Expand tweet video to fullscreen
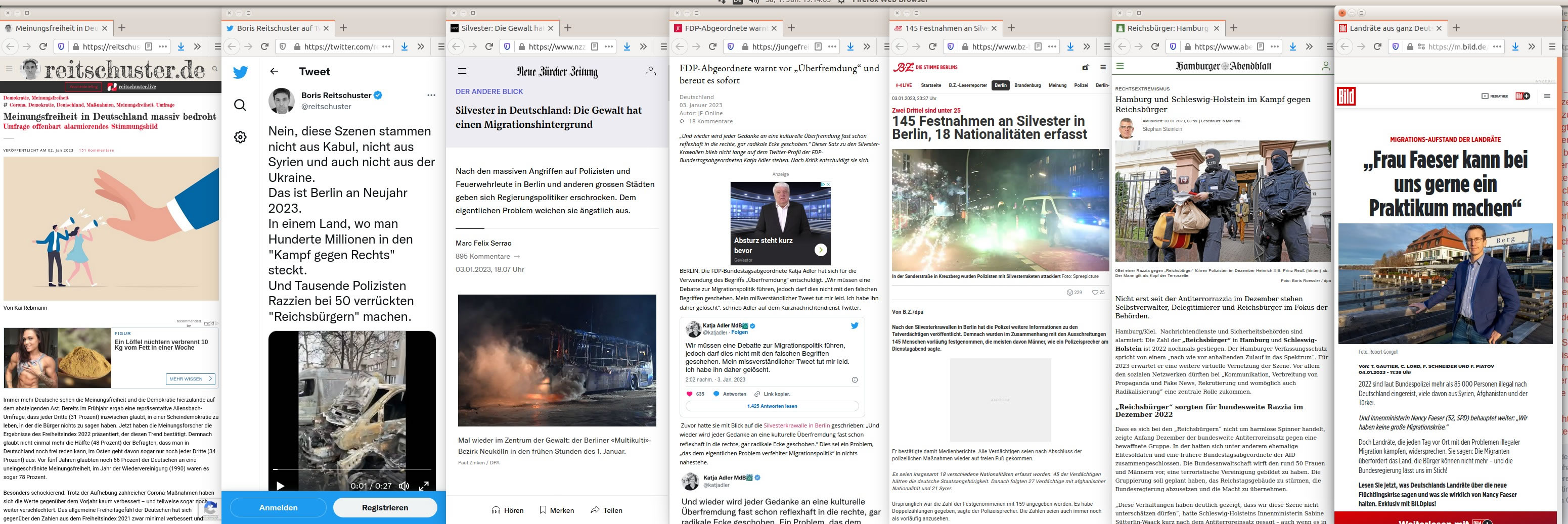This screenshot has height=524, width=1568. click(x=424, y=486)
